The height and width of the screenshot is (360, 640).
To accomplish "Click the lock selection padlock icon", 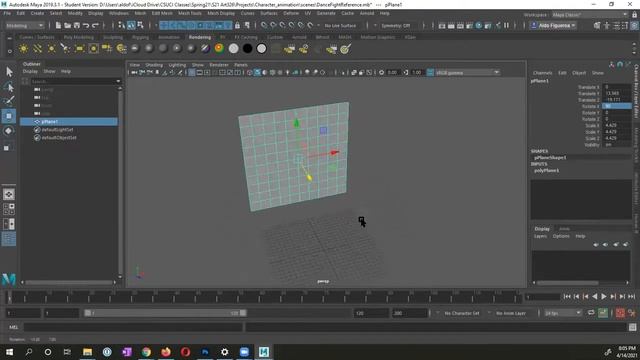I will coord(237,25).
